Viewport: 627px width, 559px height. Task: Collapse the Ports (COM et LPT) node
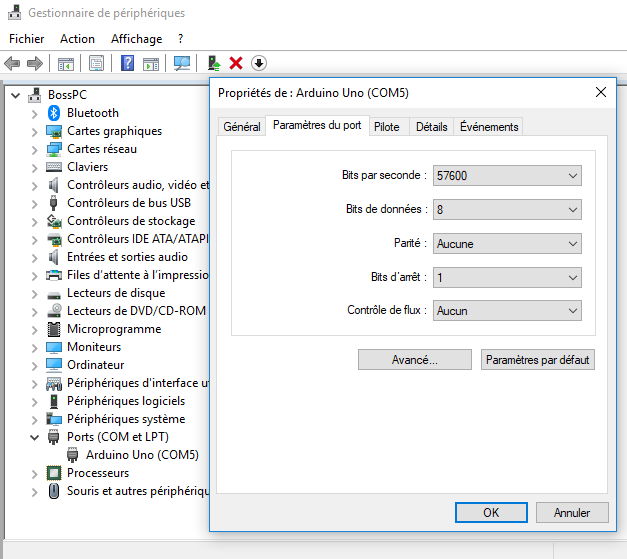(35, 437)
